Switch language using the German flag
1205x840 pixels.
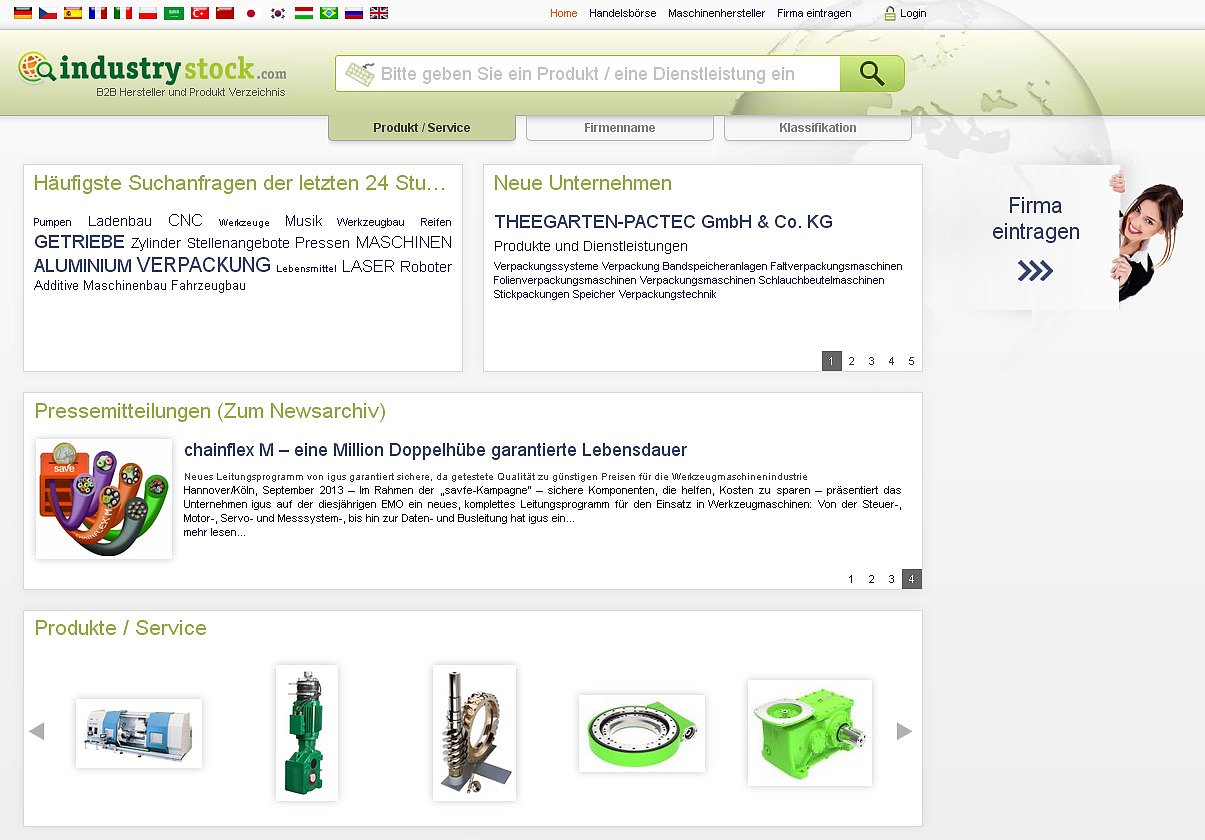(22, 13)
